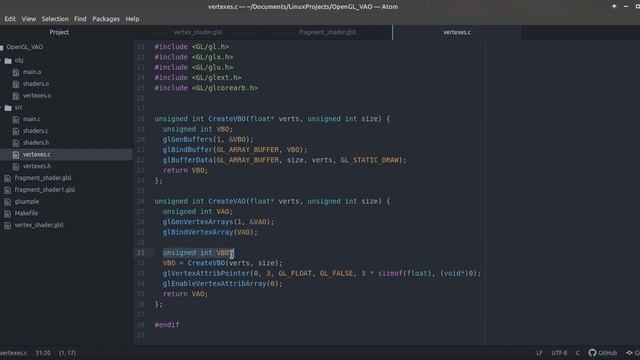Select vertexes.c in the tree
Image resolution: width=640 pixels, height=360 pixels.
37,155
